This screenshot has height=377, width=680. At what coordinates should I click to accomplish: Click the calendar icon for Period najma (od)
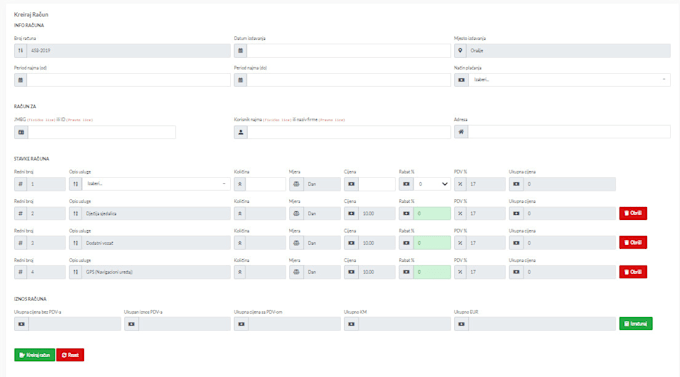click(x=20, y=80)
